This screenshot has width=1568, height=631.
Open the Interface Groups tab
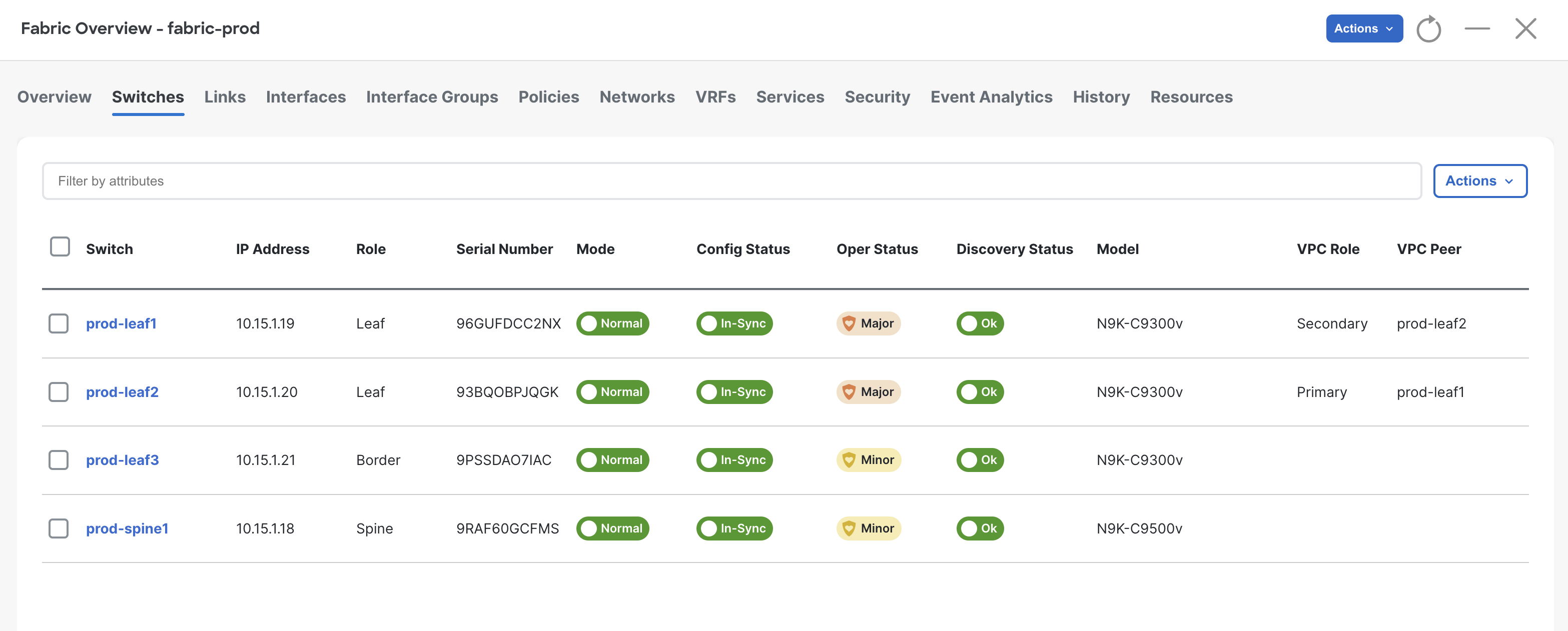point(432,96)
